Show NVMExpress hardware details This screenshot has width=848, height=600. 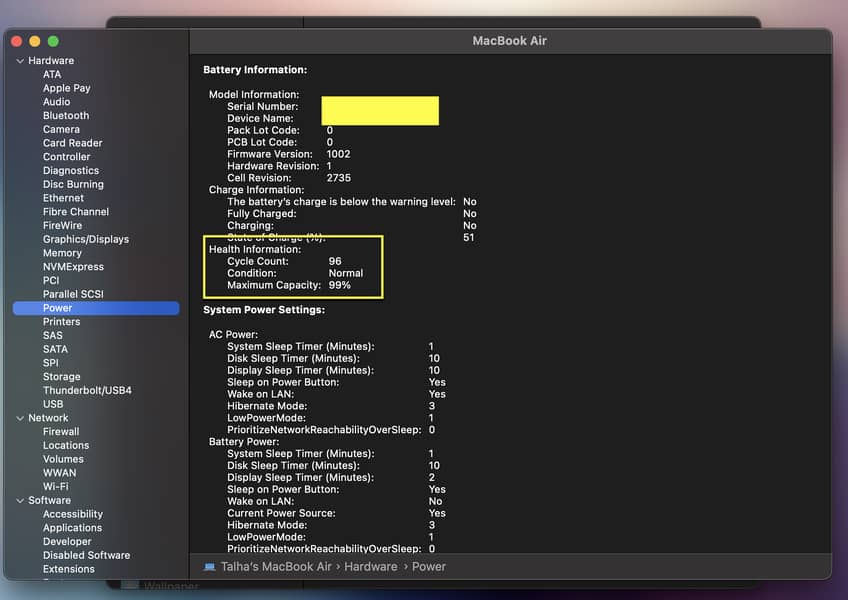74,267
